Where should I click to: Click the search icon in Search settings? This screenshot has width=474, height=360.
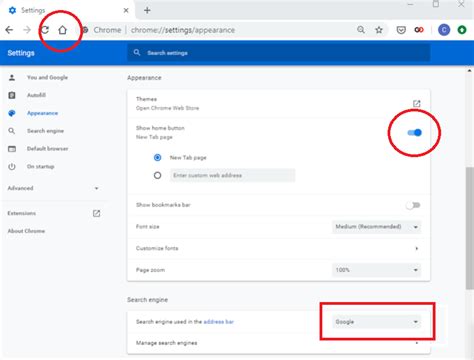click(x=137, y=53)
